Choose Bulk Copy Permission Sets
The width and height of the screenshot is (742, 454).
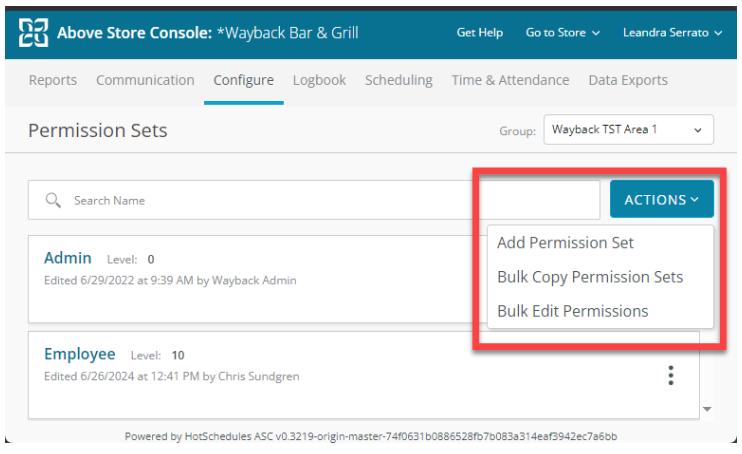click(590, 277)
